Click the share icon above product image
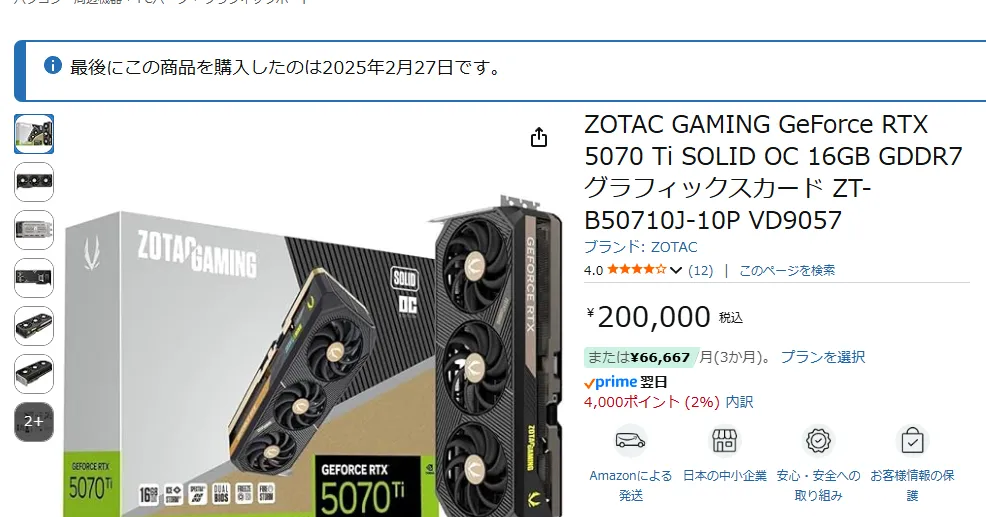 (x=539, y=137)
